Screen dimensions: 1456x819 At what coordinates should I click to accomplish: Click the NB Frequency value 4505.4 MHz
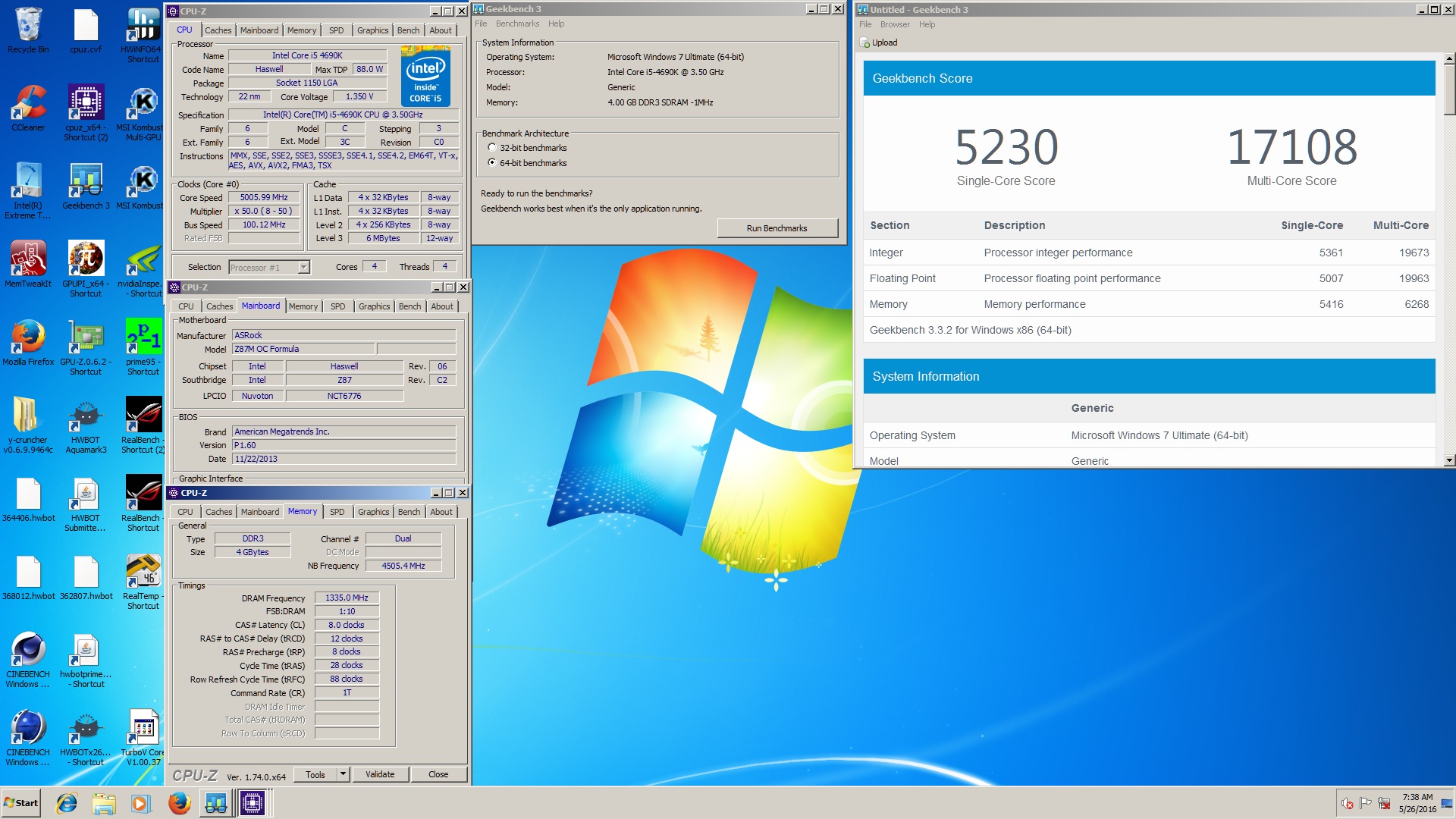coord(403,566)
